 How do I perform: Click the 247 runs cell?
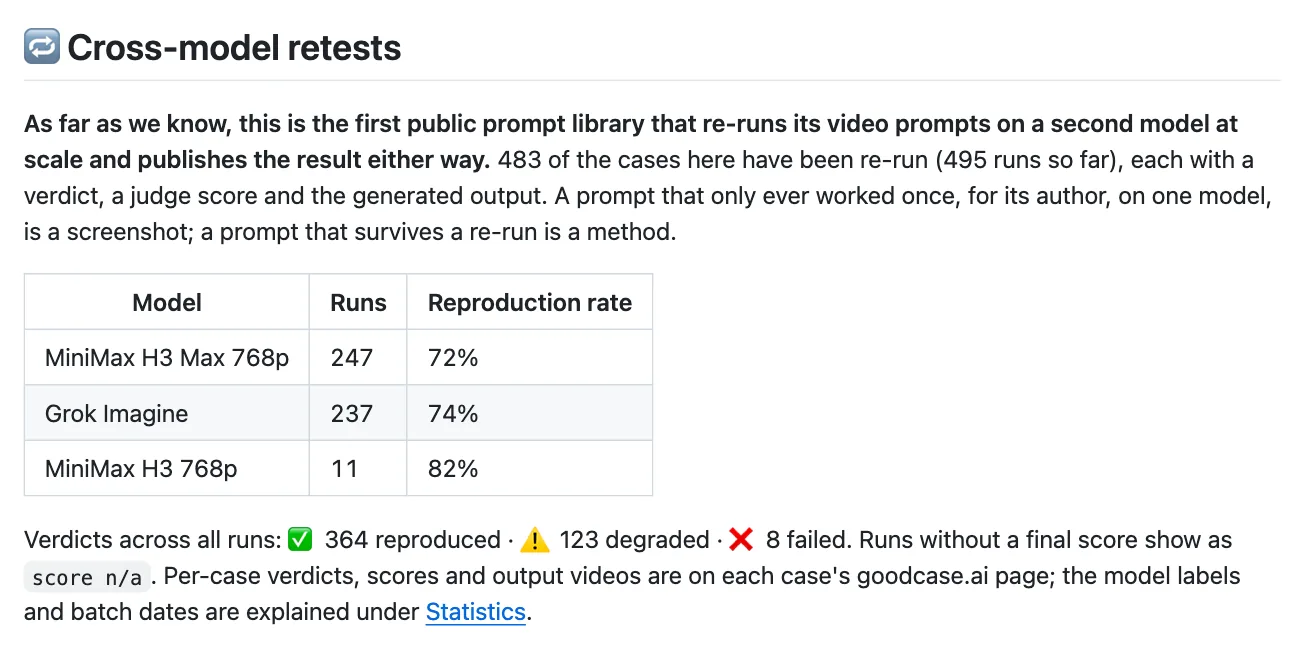[x=358, y=357]
